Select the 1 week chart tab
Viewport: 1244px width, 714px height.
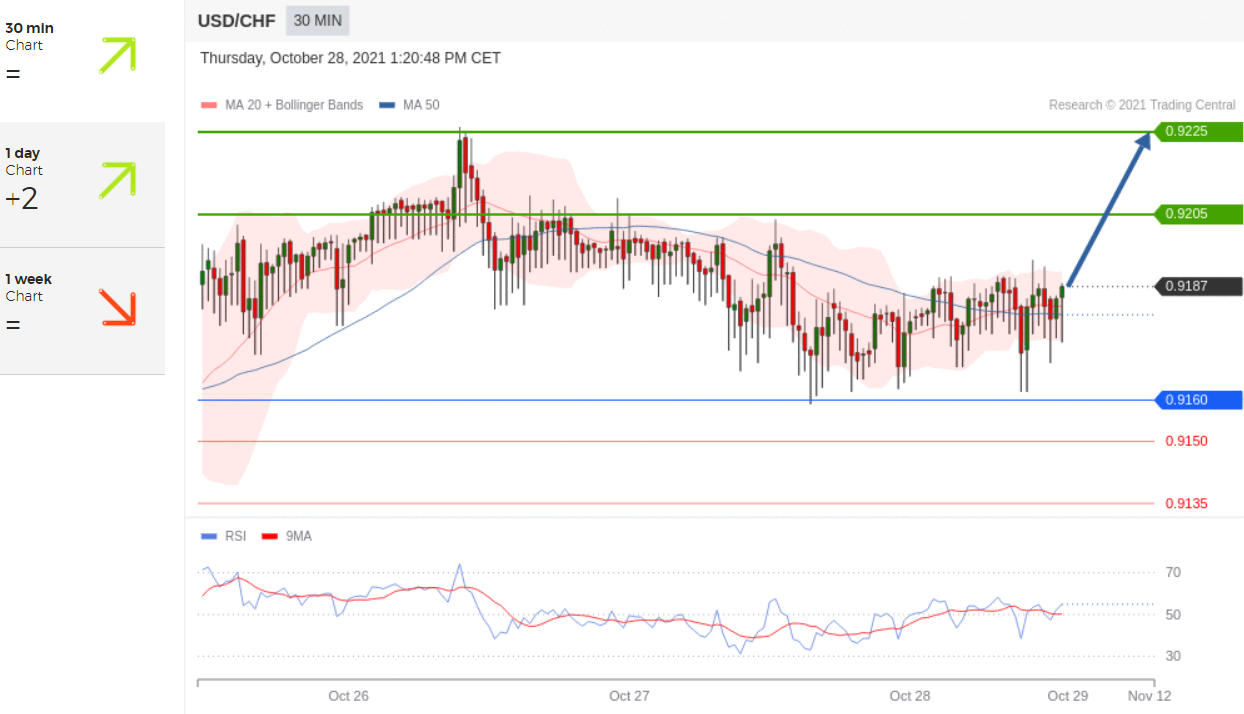82,311
